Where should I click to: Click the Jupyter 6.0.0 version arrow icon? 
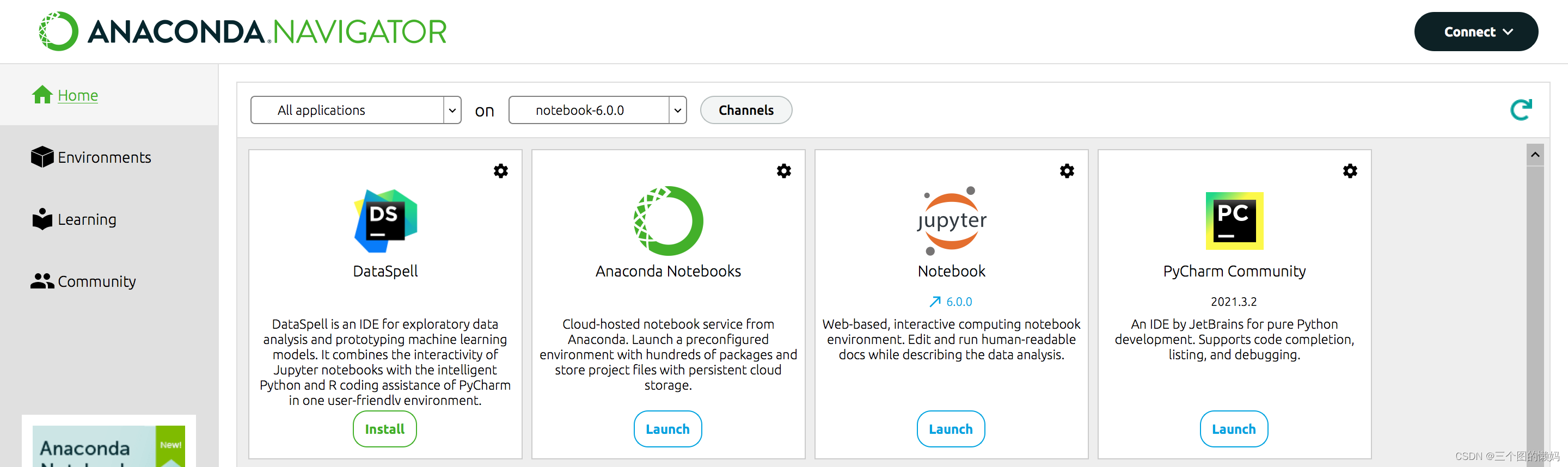935,302
